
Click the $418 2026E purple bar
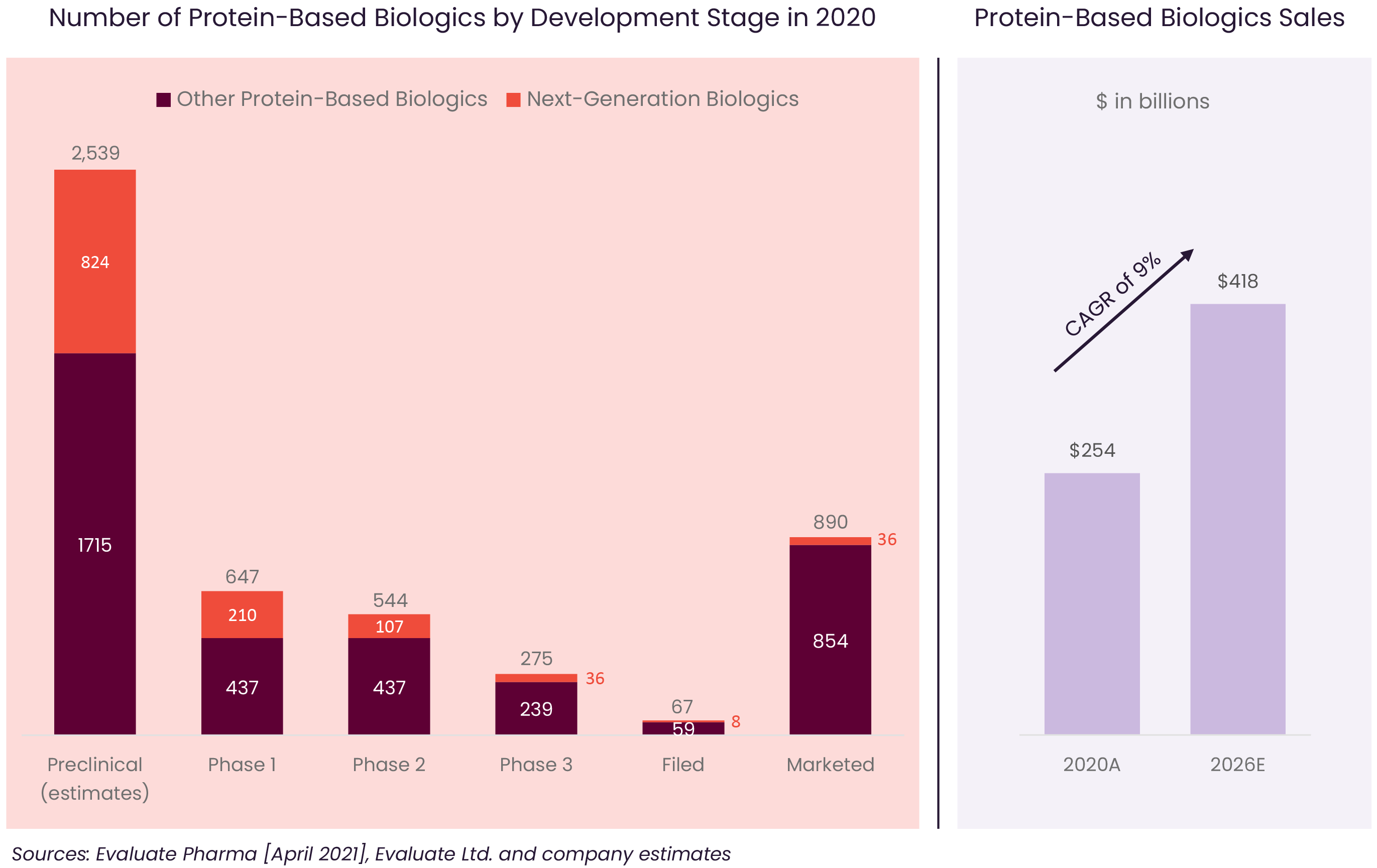click(x=1237, y=519)
